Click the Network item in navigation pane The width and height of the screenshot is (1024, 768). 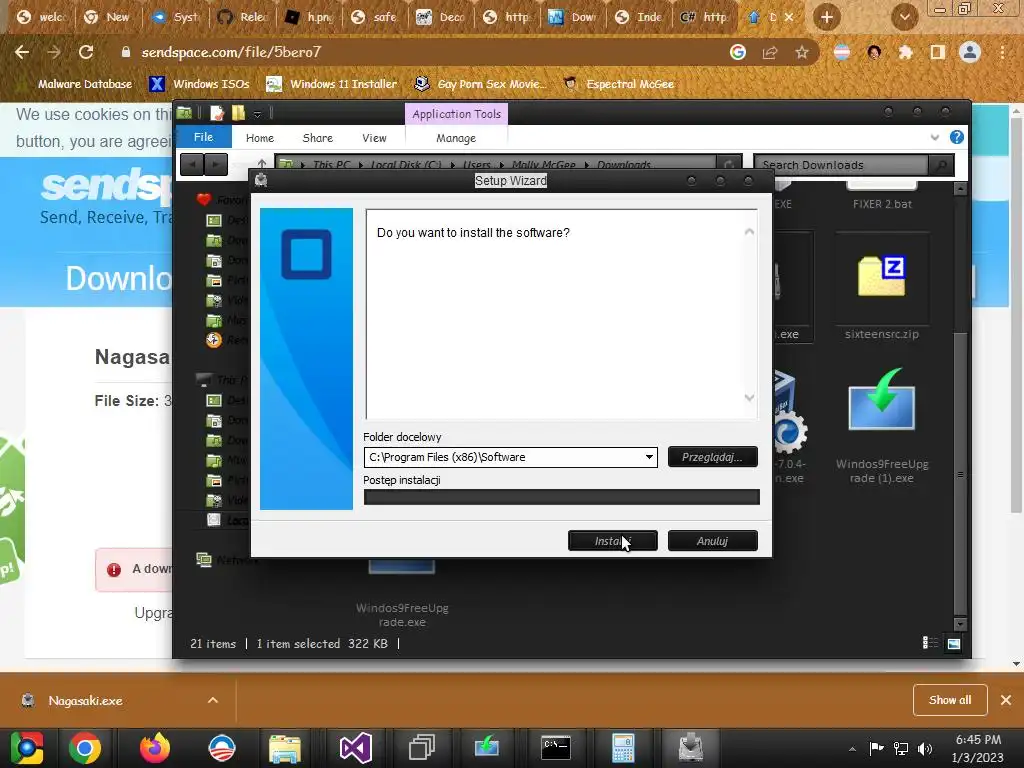(x=225, y=560)
